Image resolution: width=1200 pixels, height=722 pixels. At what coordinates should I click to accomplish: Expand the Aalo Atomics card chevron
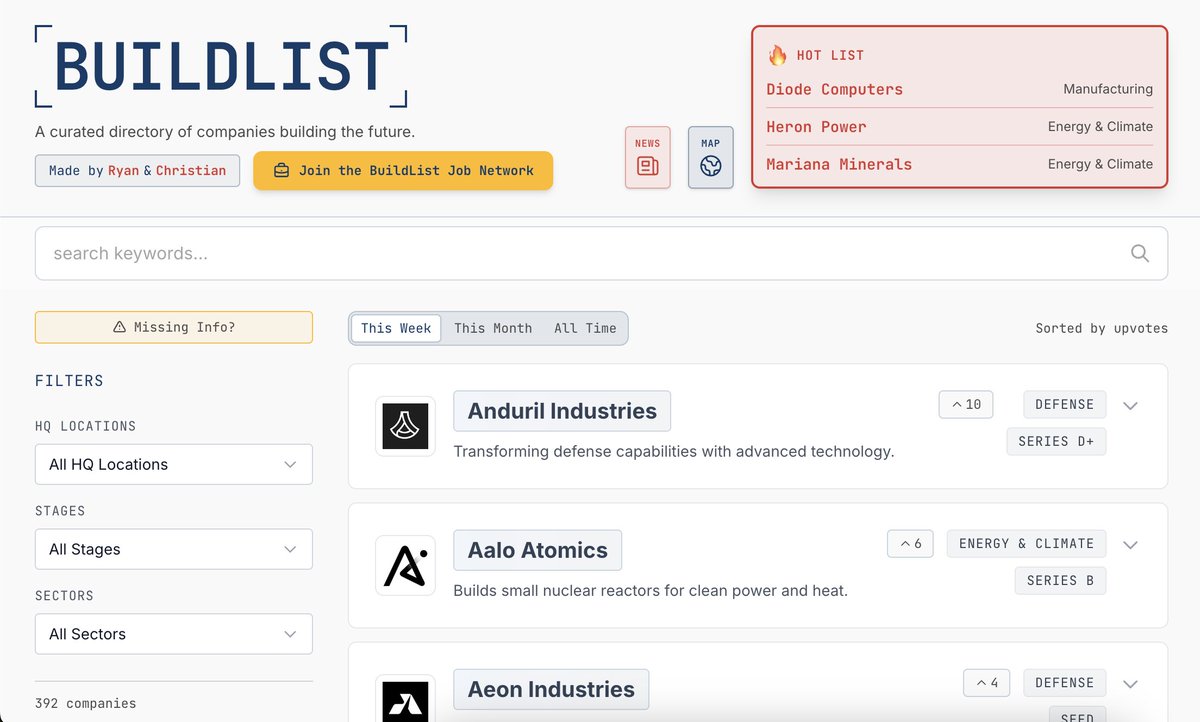(1131, 544)
